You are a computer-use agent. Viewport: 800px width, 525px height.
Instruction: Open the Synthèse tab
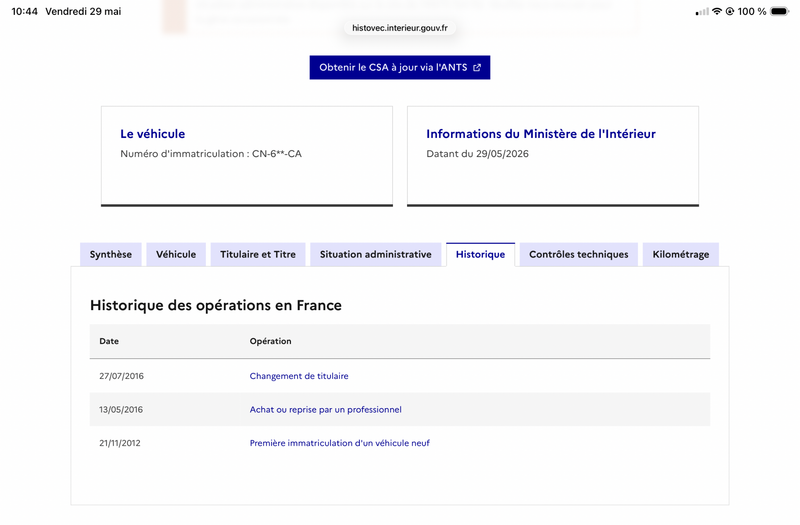click(x=111, y=254)
